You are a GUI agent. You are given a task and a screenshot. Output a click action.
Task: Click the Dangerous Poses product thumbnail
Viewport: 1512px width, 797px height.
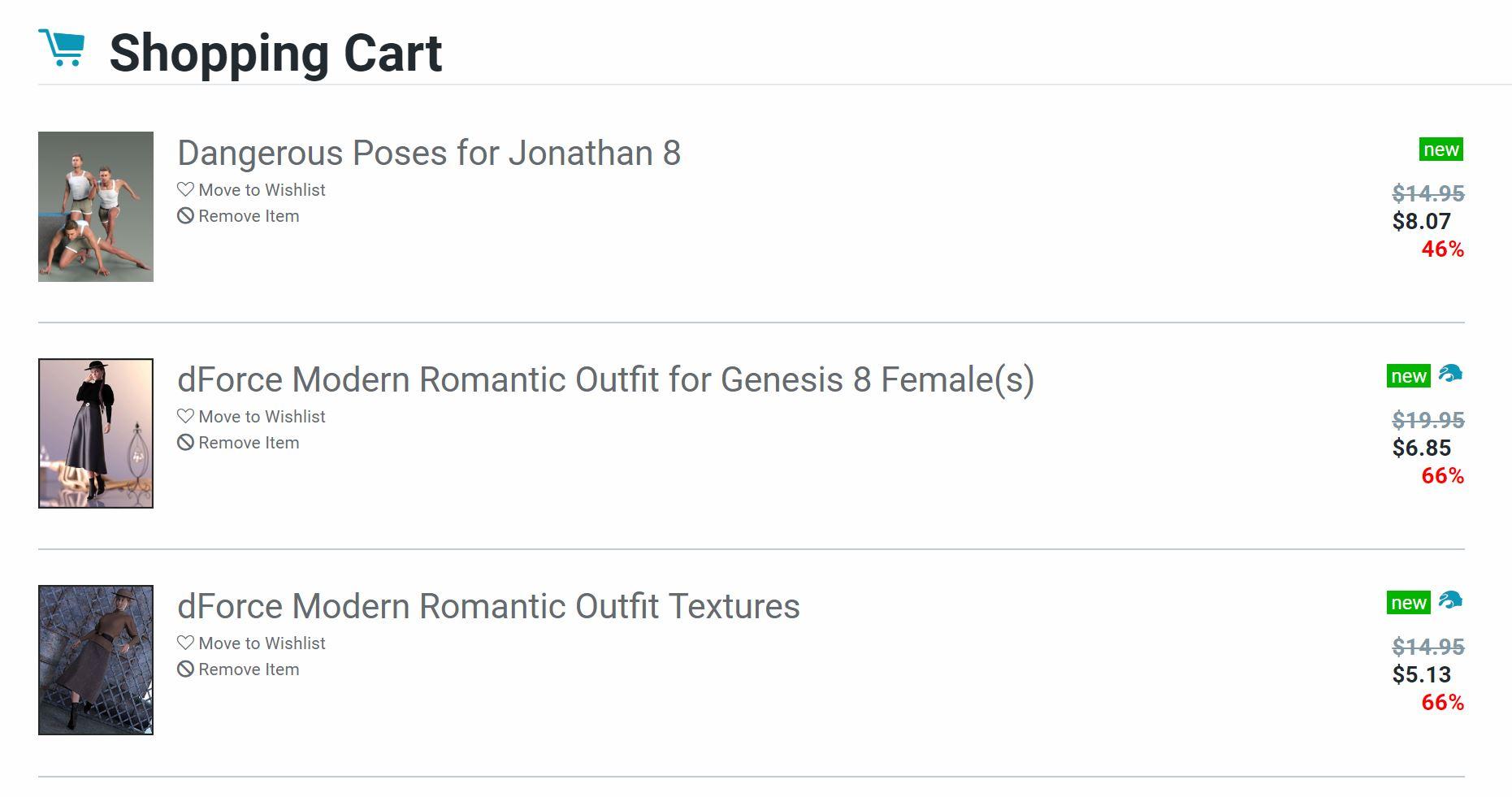click(96, 206)
